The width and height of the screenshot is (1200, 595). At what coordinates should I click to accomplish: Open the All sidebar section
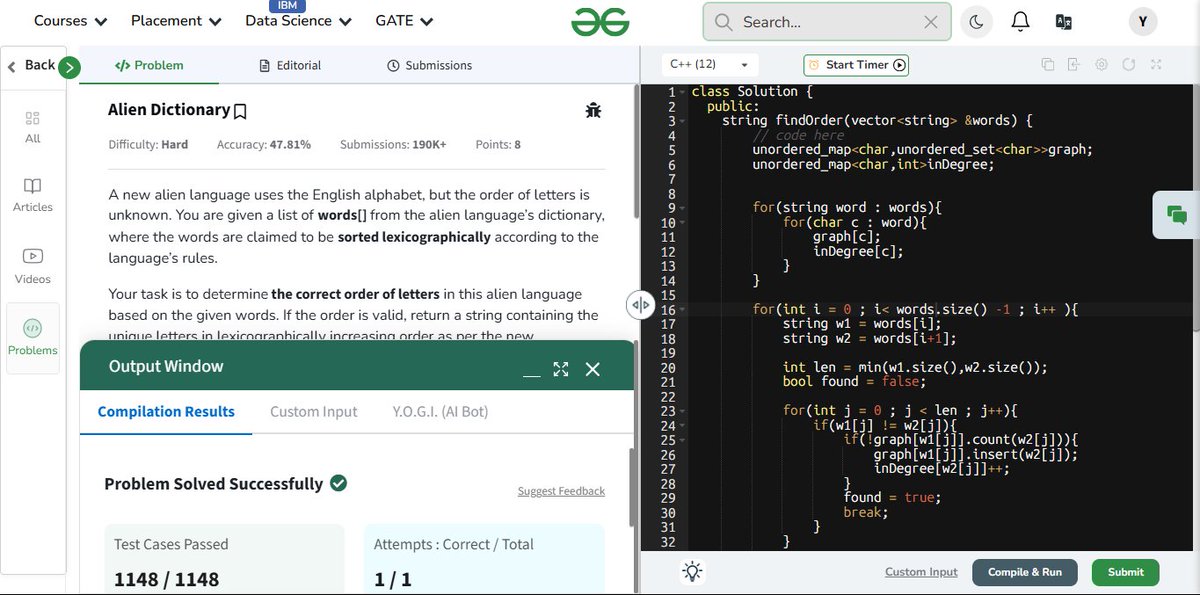pyautogui.click(x=33, y=127)
